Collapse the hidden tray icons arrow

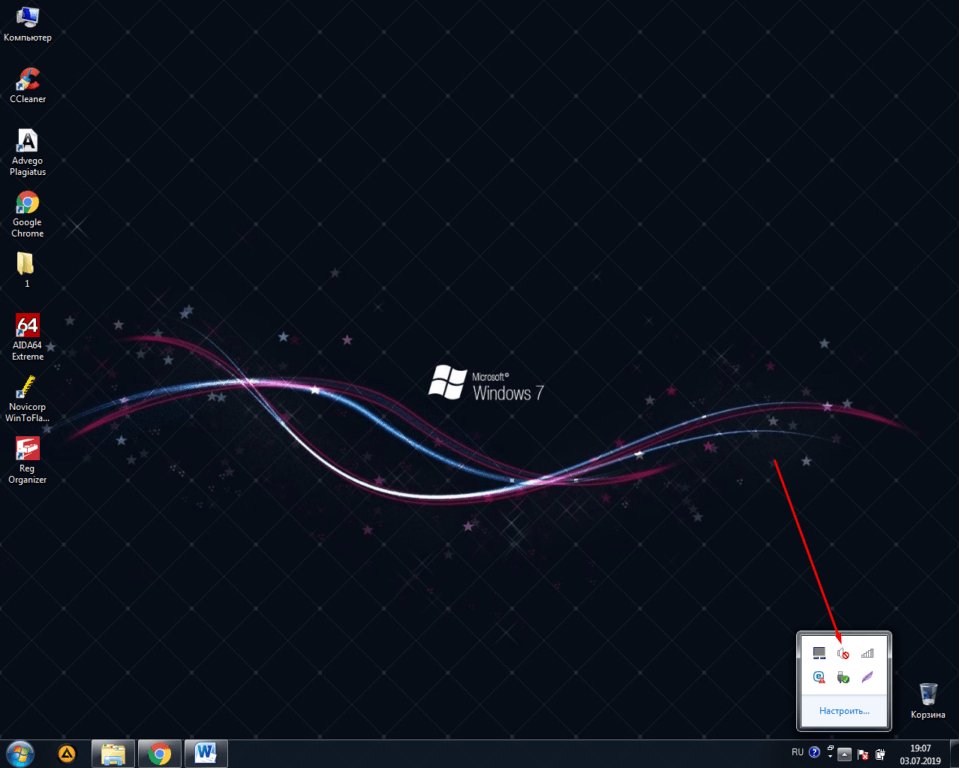[844, 754]
